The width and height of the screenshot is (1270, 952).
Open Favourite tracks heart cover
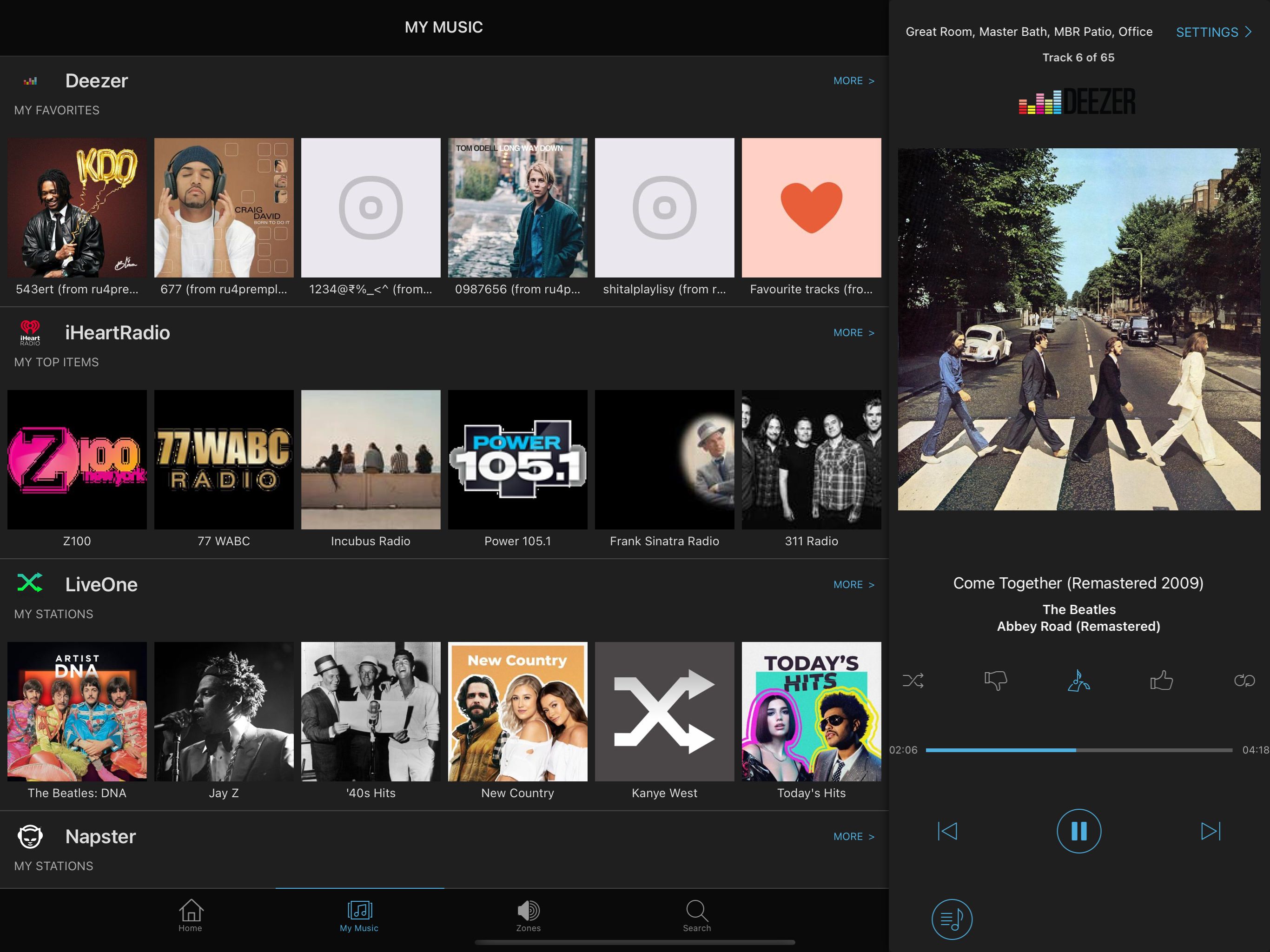tap(812, 208)
